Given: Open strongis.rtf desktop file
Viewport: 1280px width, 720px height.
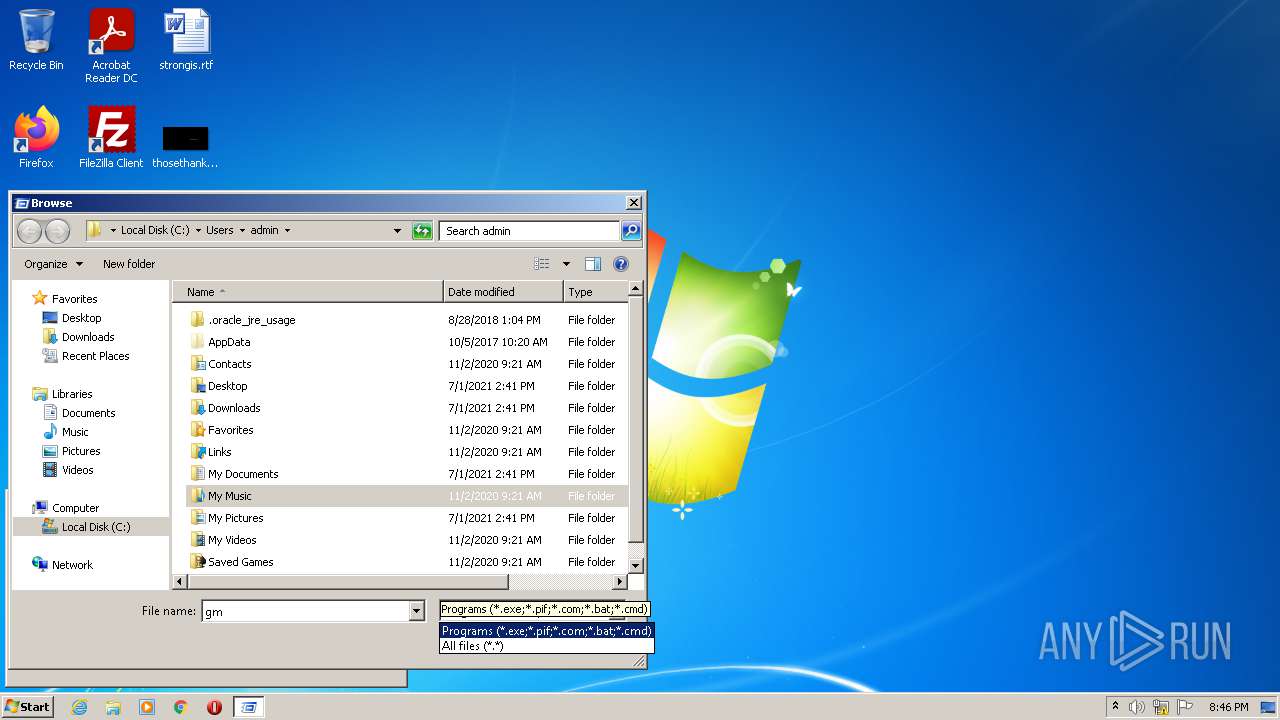Looking at the screenshot, I should coord(186,40).
